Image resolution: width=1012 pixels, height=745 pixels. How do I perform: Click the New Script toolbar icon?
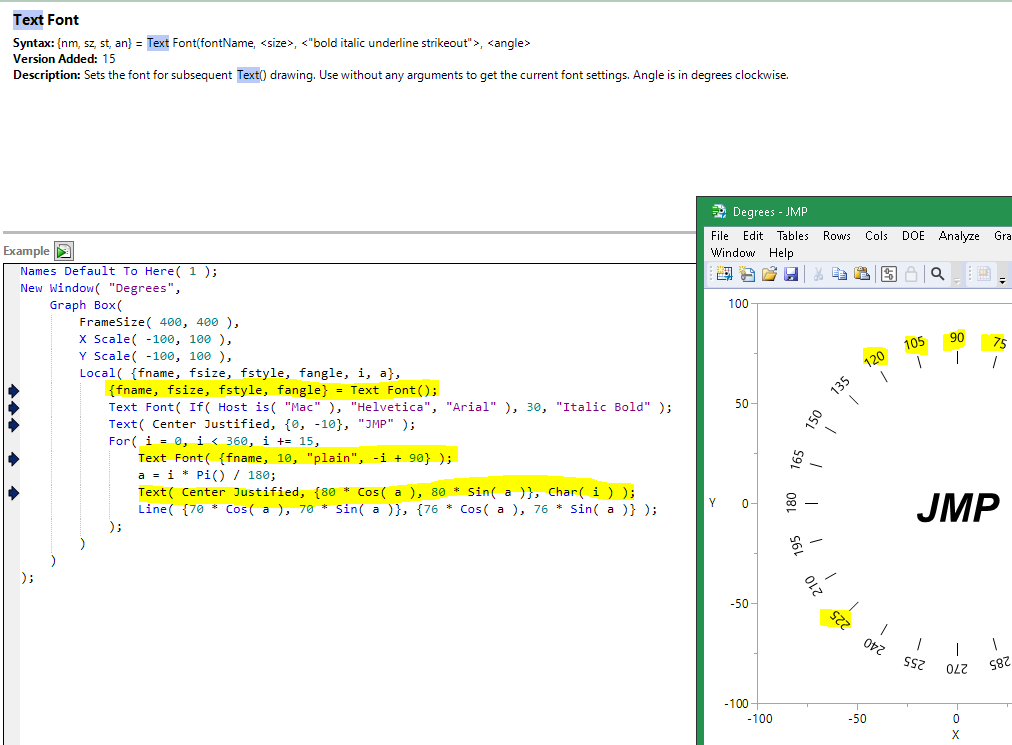point(745,274)
